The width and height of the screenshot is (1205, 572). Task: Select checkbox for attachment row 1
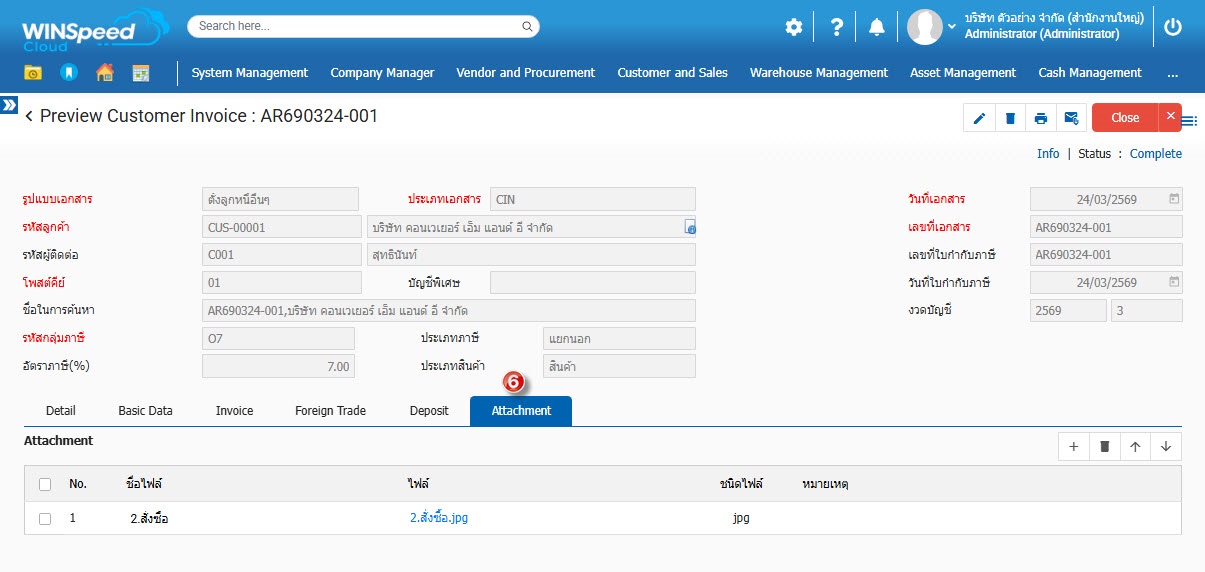click(45, 519)
